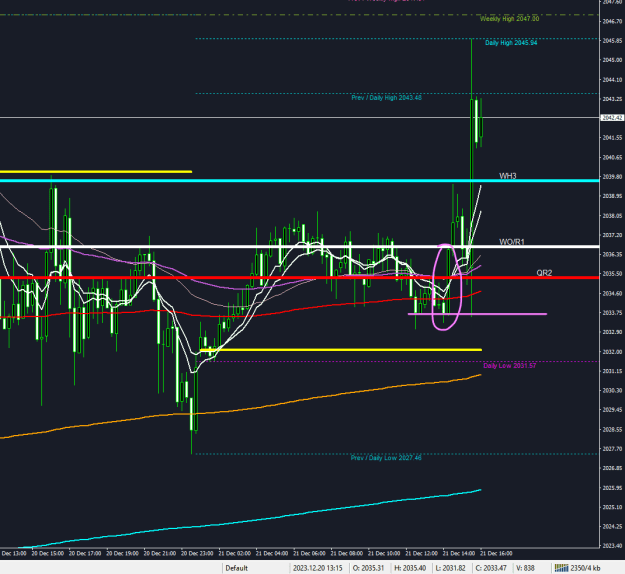Click the 2041.55 price axis label
This screenshot has width=625, height=574.
pos(612,138)
